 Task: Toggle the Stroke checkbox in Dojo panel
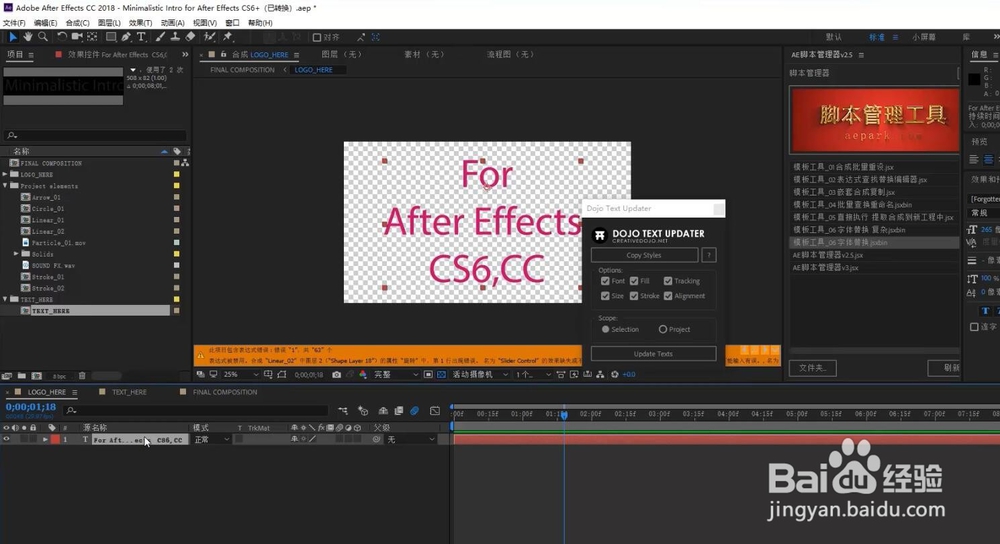click(x=634, y=296)
